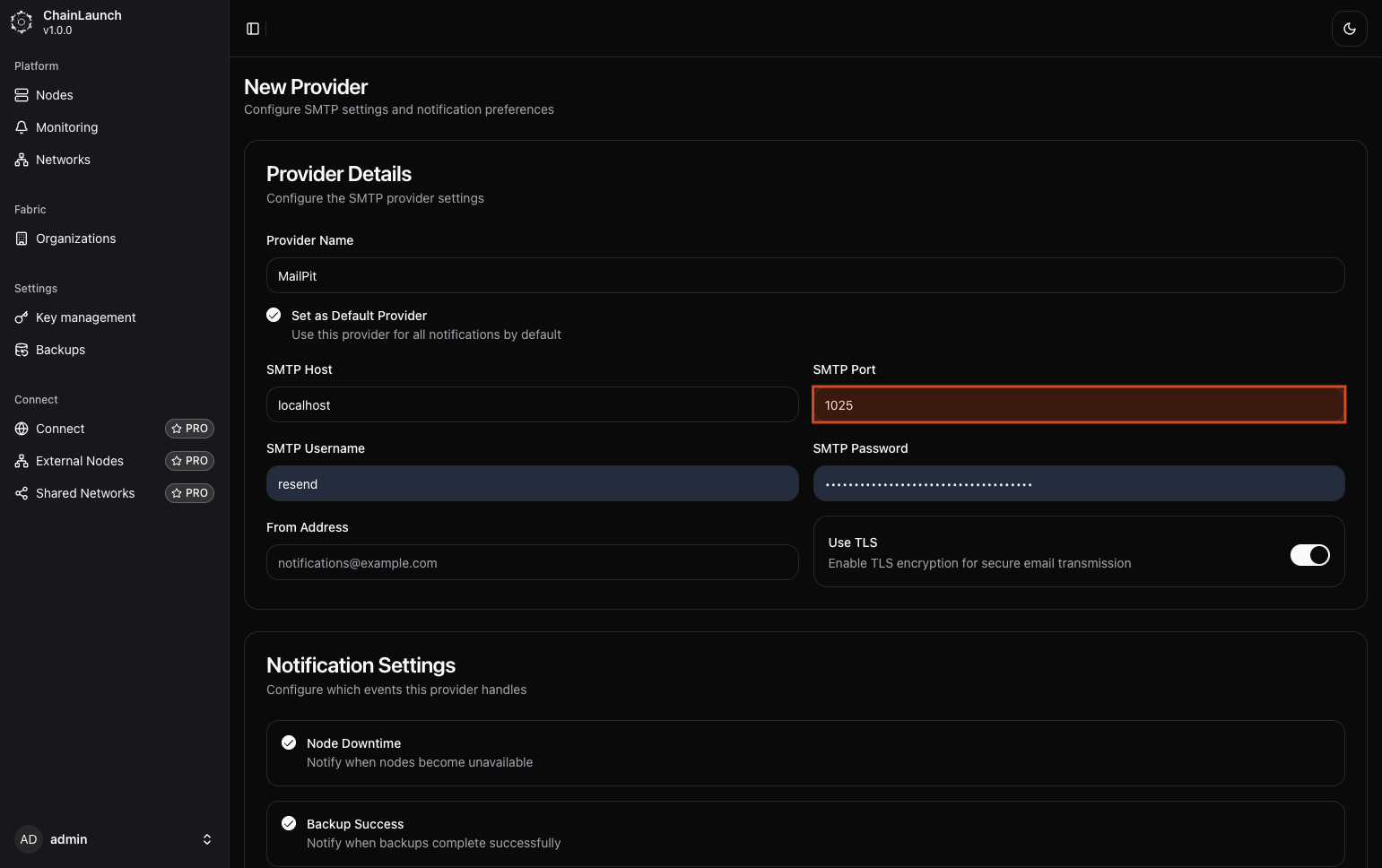Click into the SMTP Host field

pyautogui.click(x=532, y=405)
